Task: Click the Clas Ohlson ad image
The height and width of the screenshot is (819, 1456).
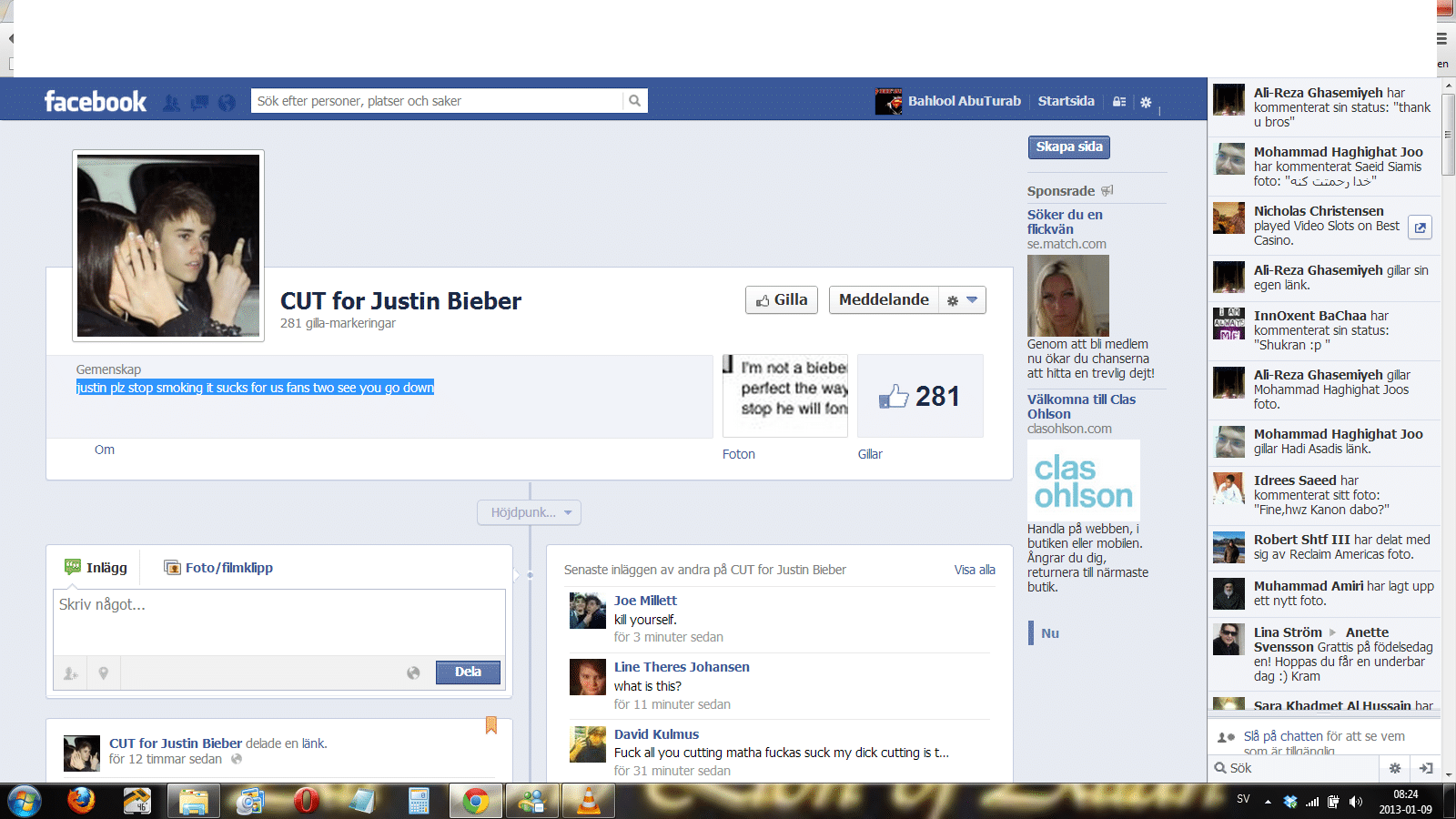Action: (x=1084, y=480)
